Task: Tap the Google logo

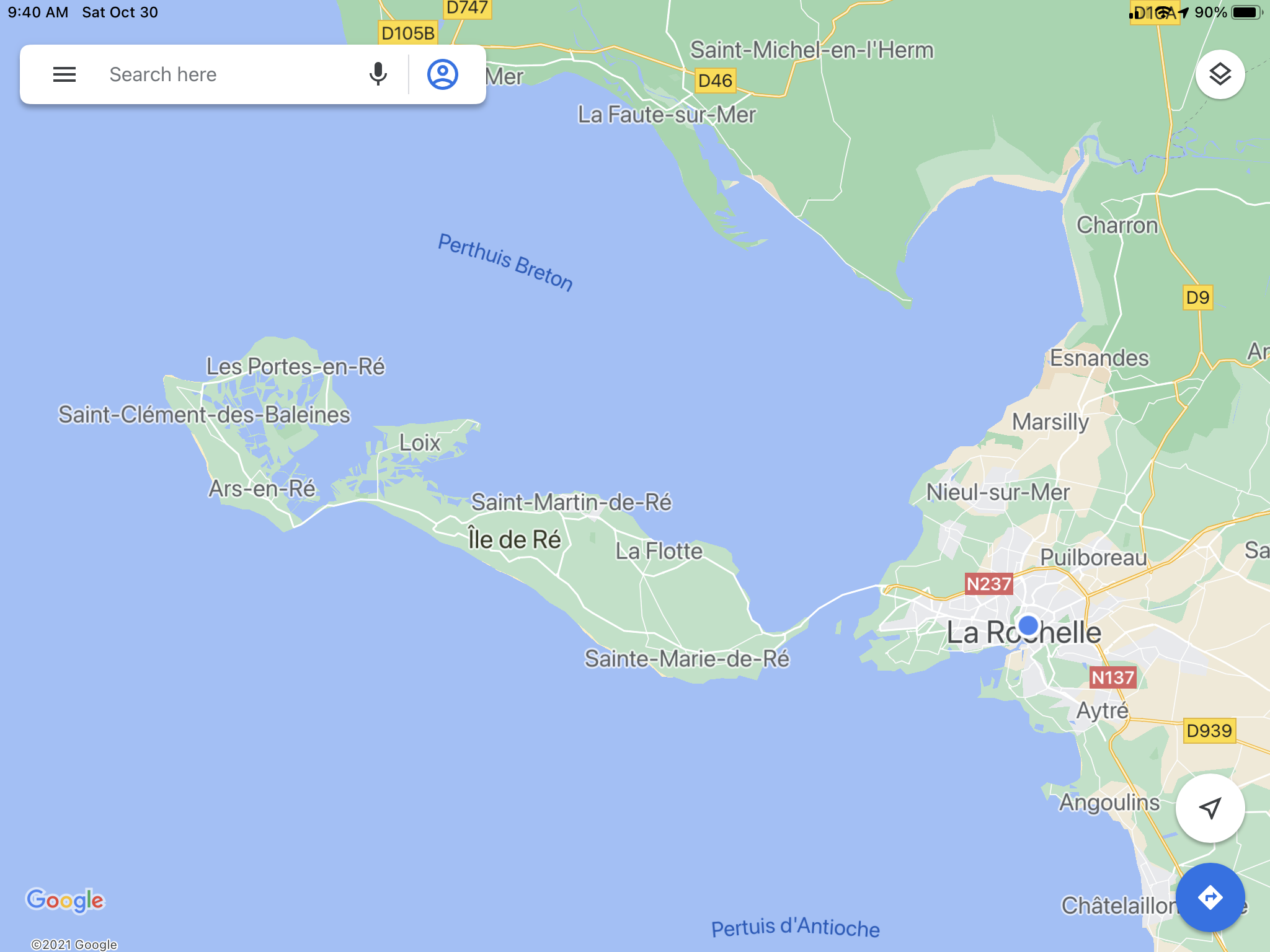Action: point(65,900)
